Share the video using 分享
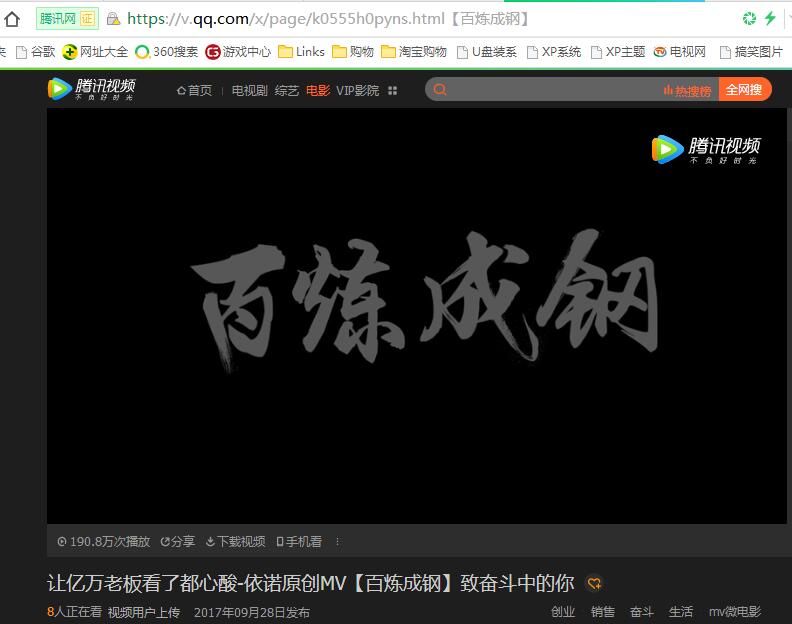This screenshot has width=792, height=624. tap(178, 542)
